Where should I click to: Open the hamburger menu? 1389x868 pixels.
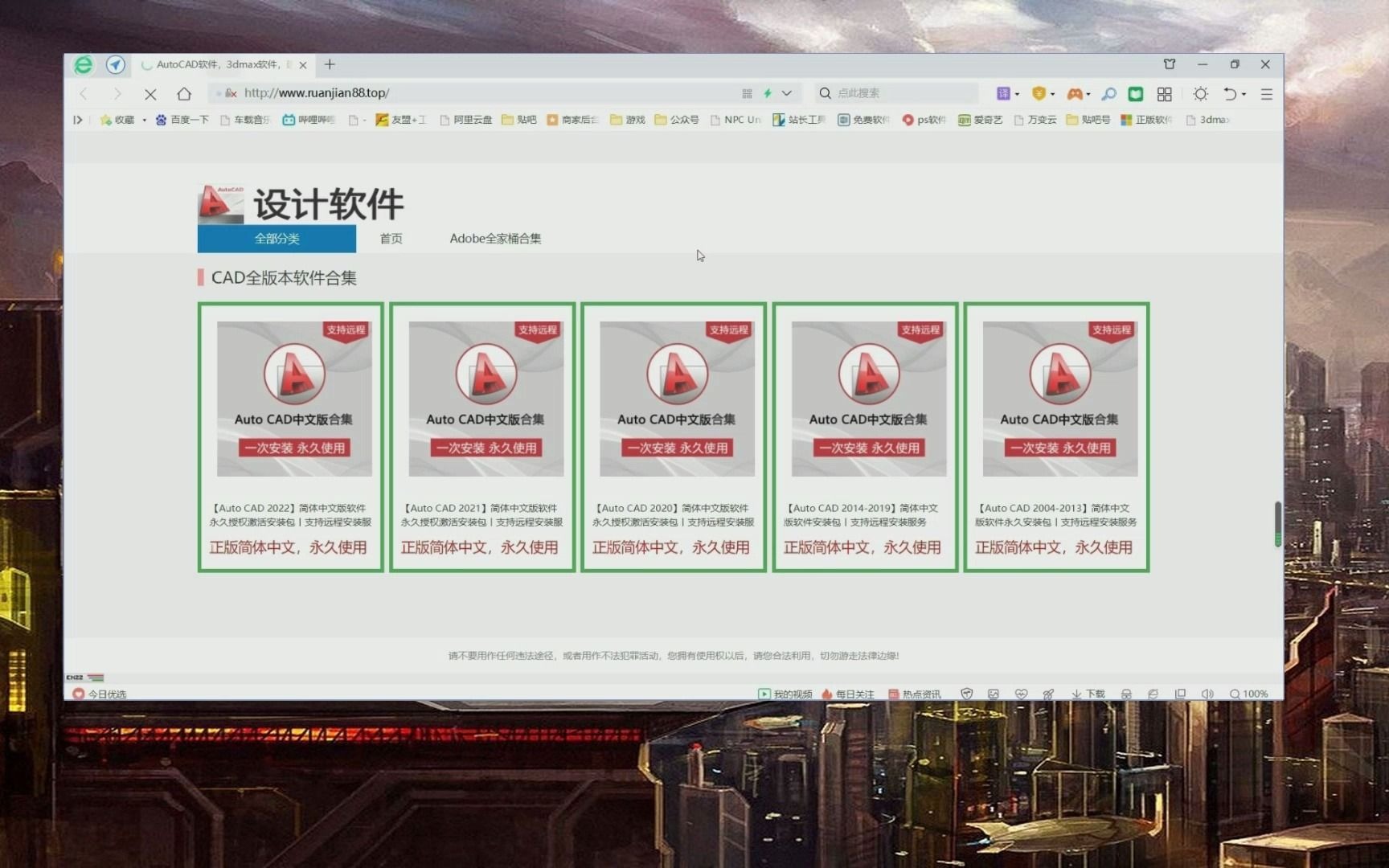pyautogui.click(x=1266, y=93)
